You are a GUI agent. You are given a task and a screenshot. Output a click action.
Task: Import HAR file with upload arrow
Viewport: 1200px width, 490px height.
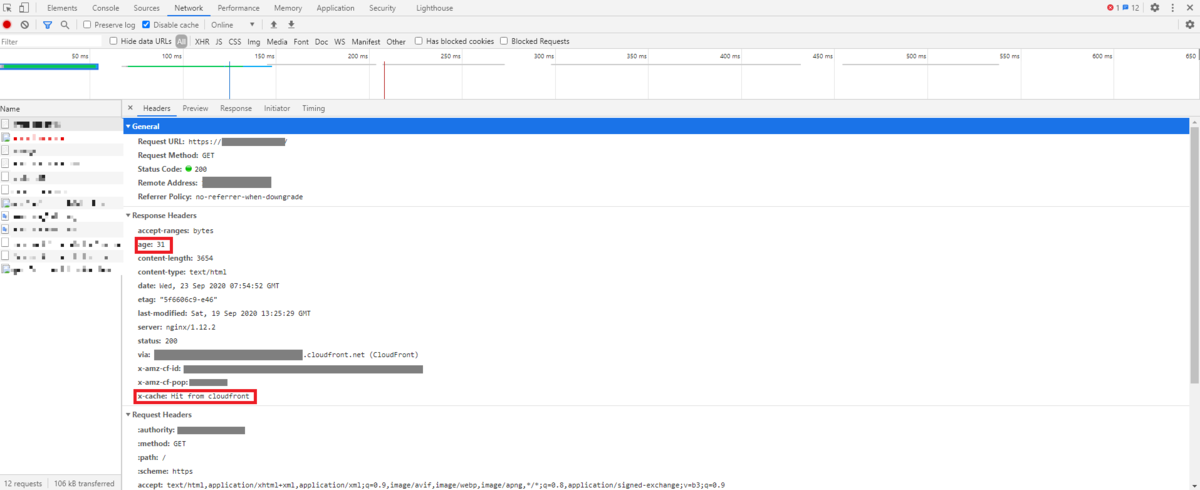[274, 24]
